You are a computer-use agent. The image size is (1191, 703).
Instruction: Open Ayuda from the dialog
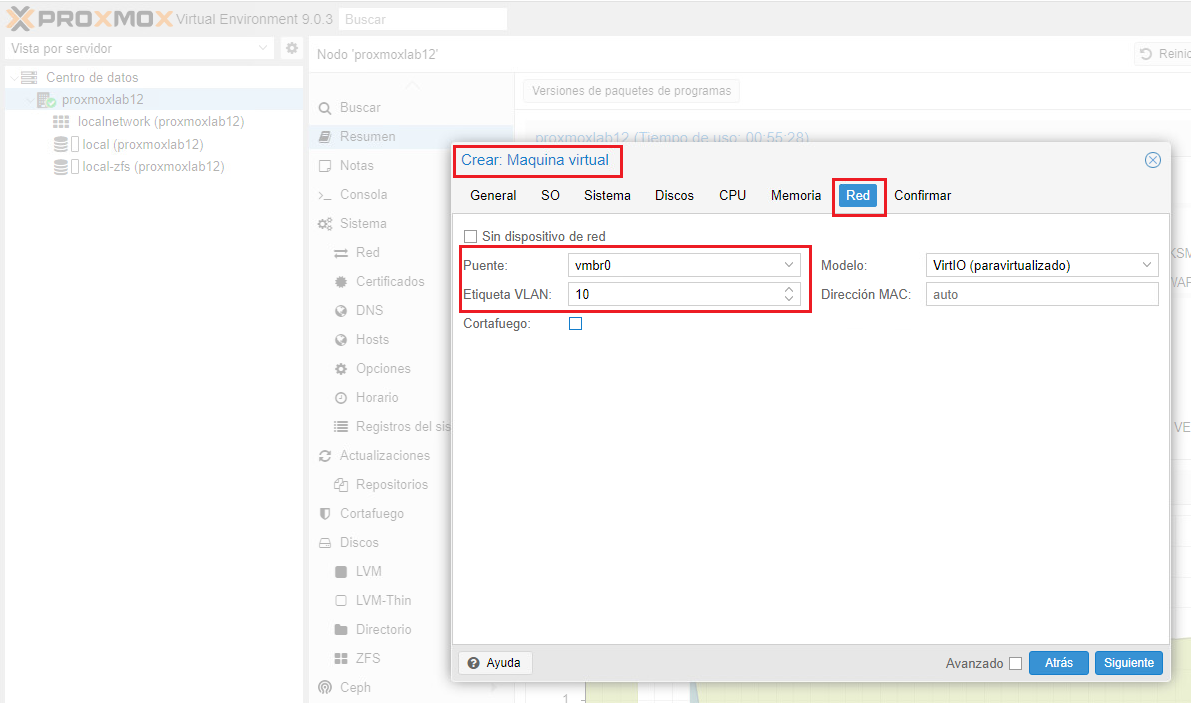(x=495, y=662)
